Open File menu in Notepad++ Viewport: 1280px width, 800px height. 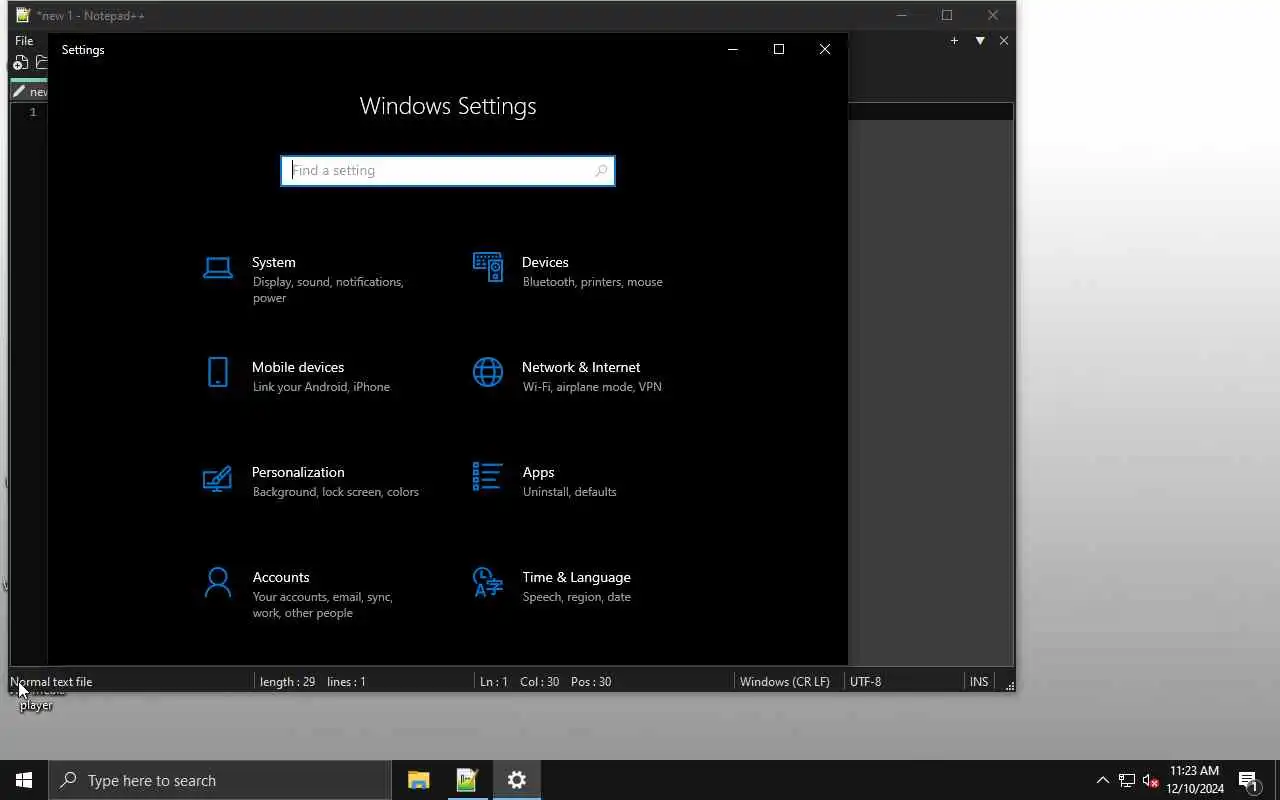click(x=24, y=41)
